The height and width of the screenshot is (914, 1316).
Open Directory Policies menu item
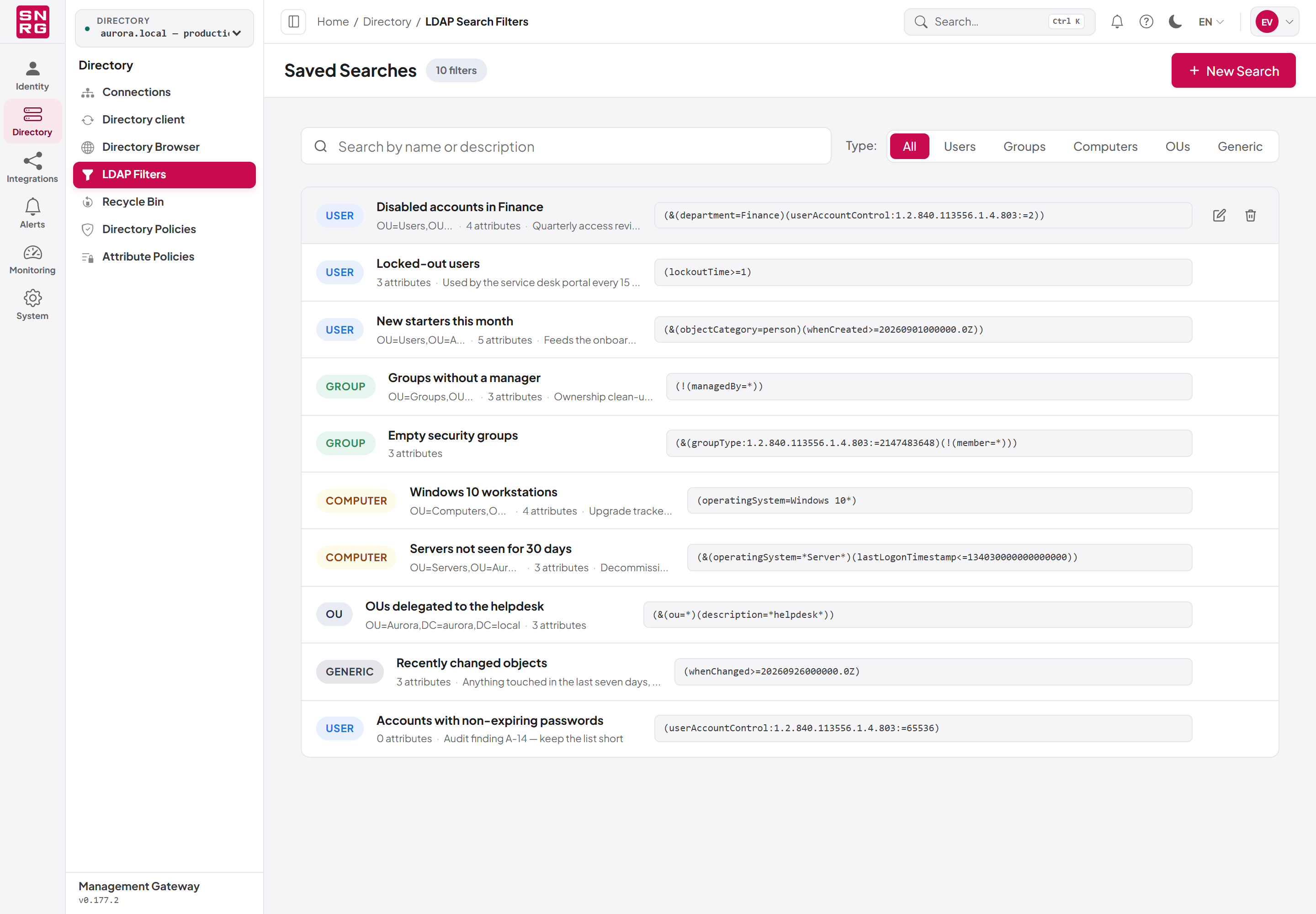pos(164,230)
